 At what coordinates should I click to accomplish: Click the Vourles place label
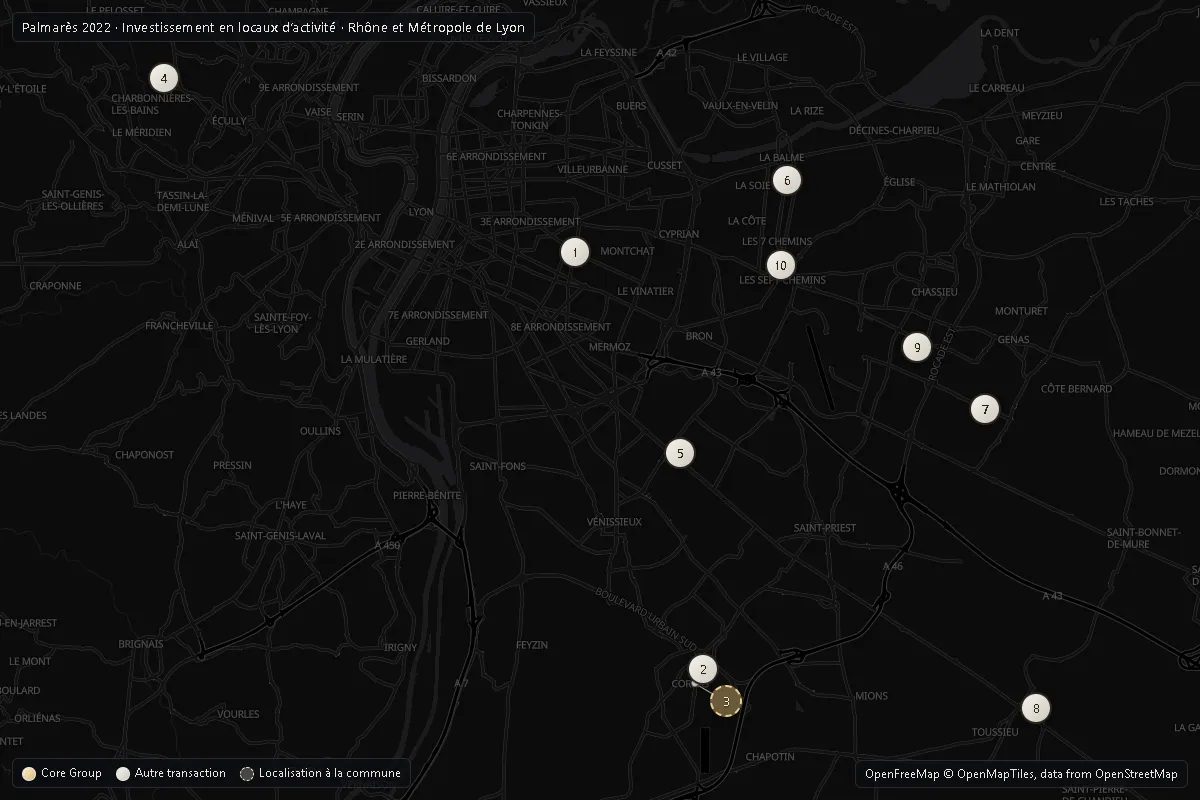(x=238, y=715)
